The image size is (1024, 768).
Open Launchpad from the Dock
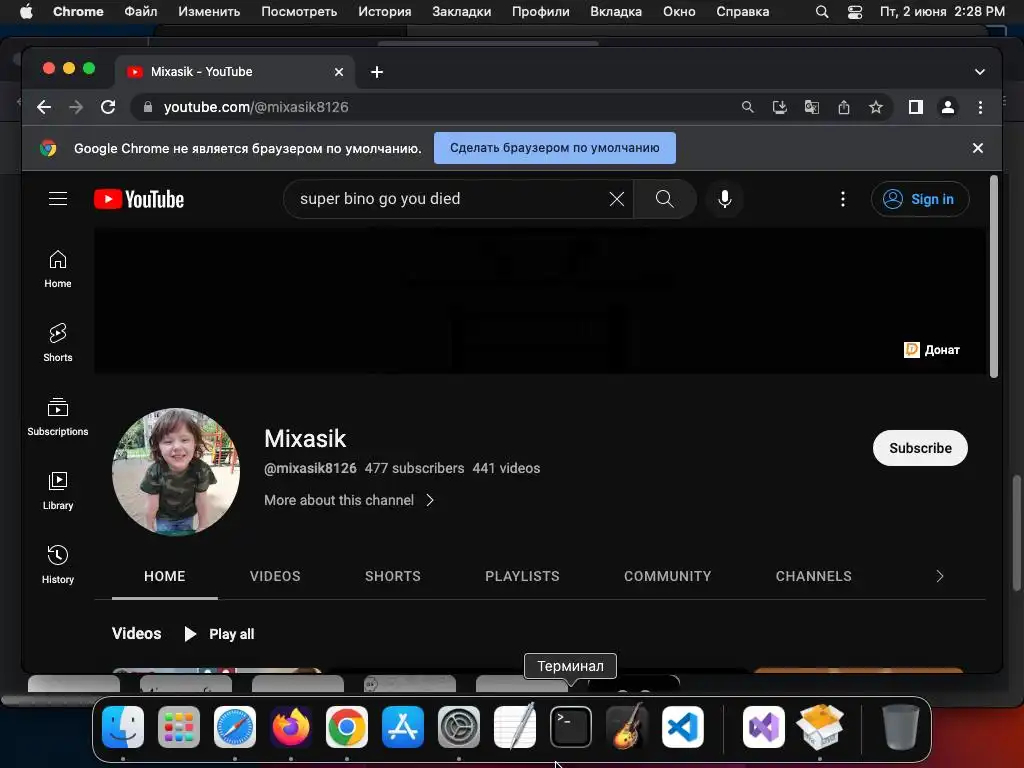pos(179,727)
